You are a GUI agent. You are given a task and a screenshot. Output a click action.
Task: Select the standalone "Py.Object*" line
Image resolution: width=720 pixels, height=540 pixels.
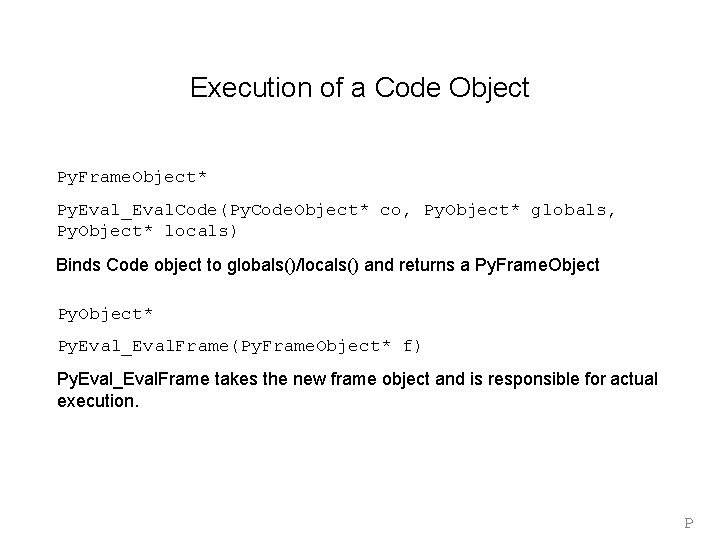pyautogui.click(x=105, y=314)
